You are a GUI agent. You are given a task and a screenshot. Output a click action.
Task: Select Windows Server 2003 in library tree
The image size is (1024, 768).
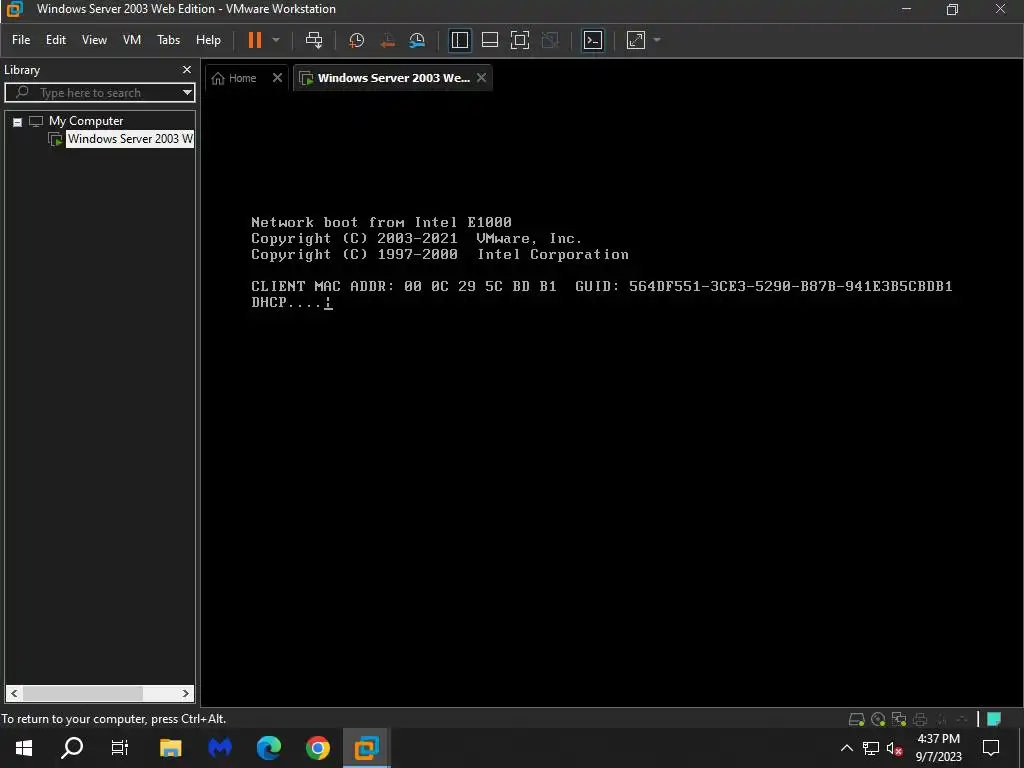(x=130, y=139)
